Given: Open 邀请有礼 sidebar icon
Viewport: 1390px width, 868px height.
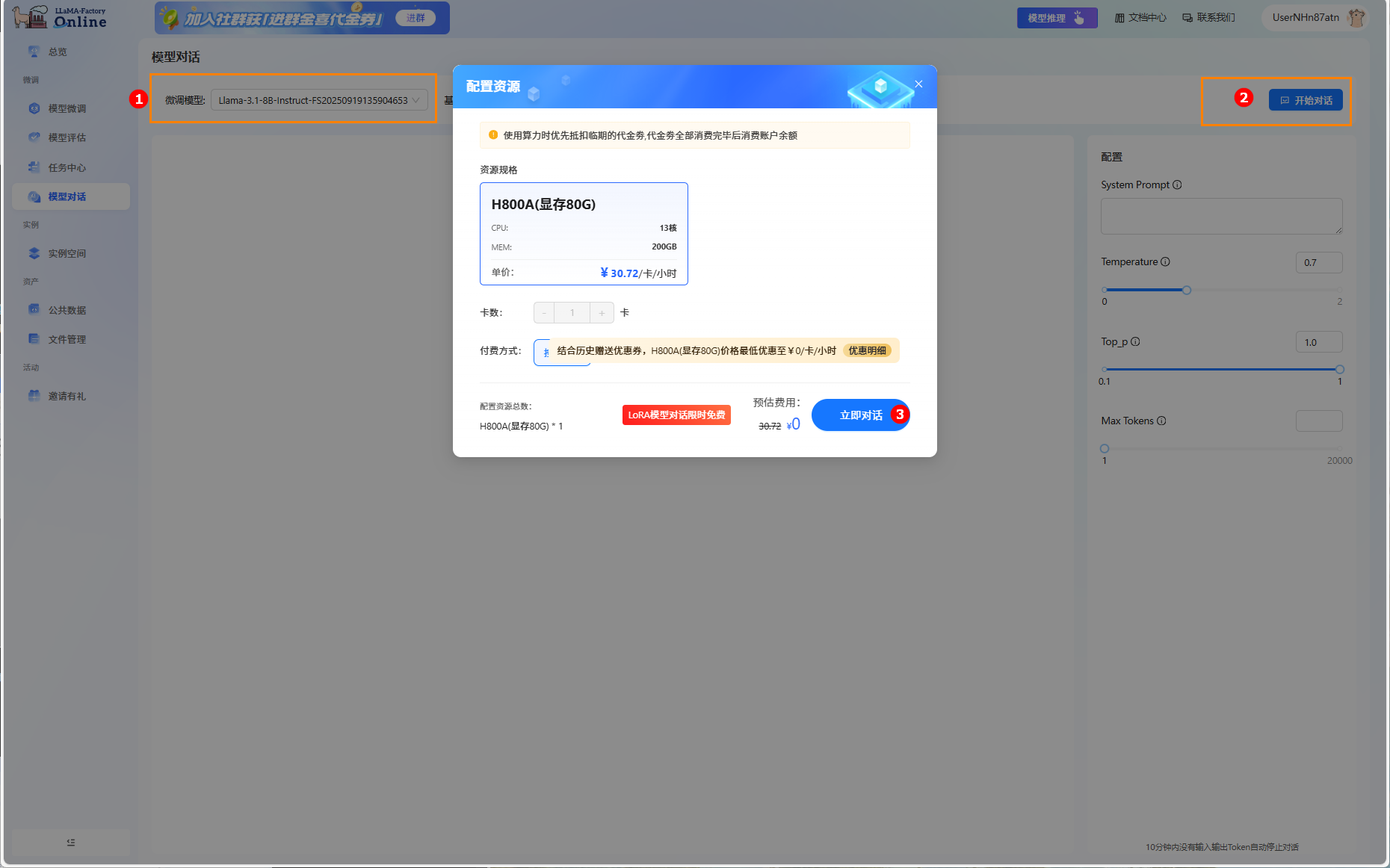Looking at the screenshot, I should [34, 396].
